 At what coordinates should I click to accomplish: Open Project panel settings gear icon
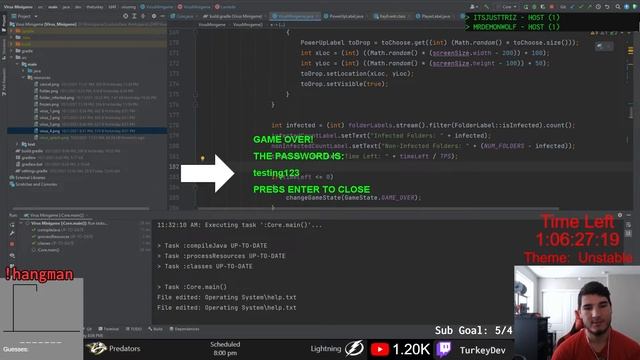tap(154, 16)
